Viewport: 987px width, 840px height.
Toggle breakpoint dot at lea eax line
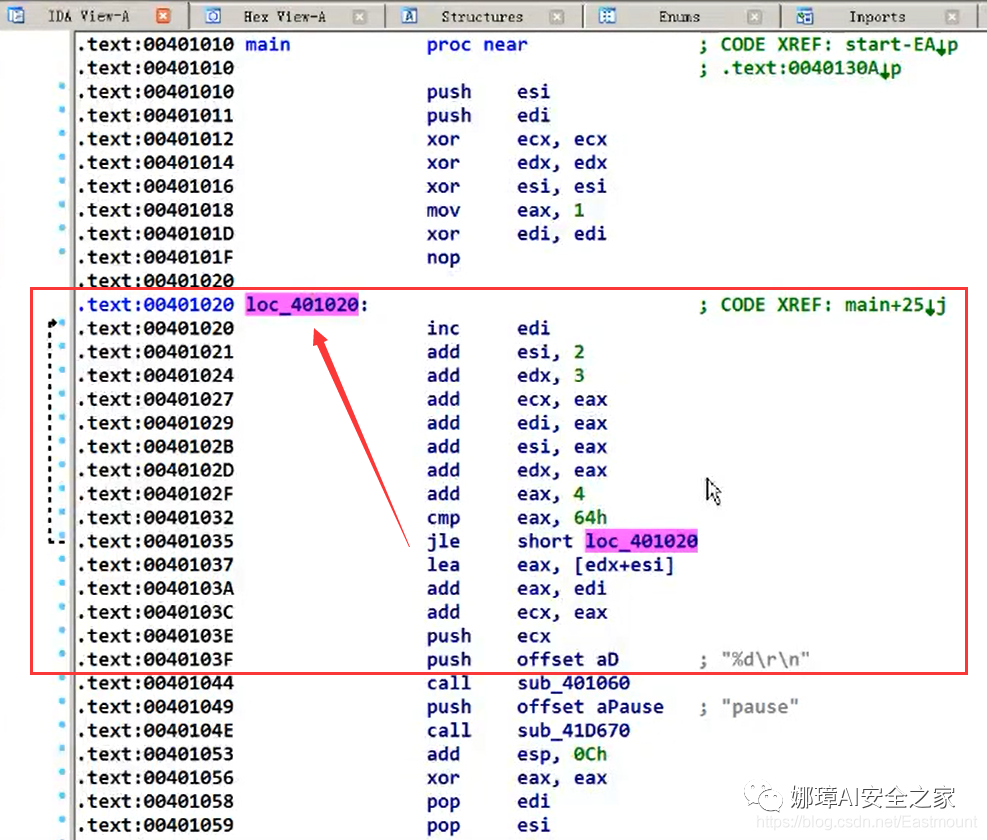[x=62, y=559]
